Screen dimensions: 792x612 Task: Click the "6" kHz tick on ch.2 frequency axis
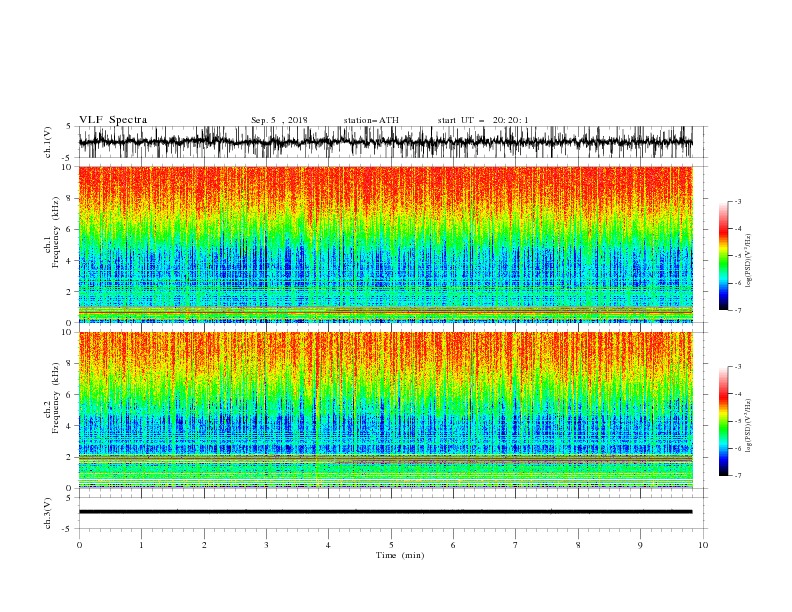(x=69, y=395)
